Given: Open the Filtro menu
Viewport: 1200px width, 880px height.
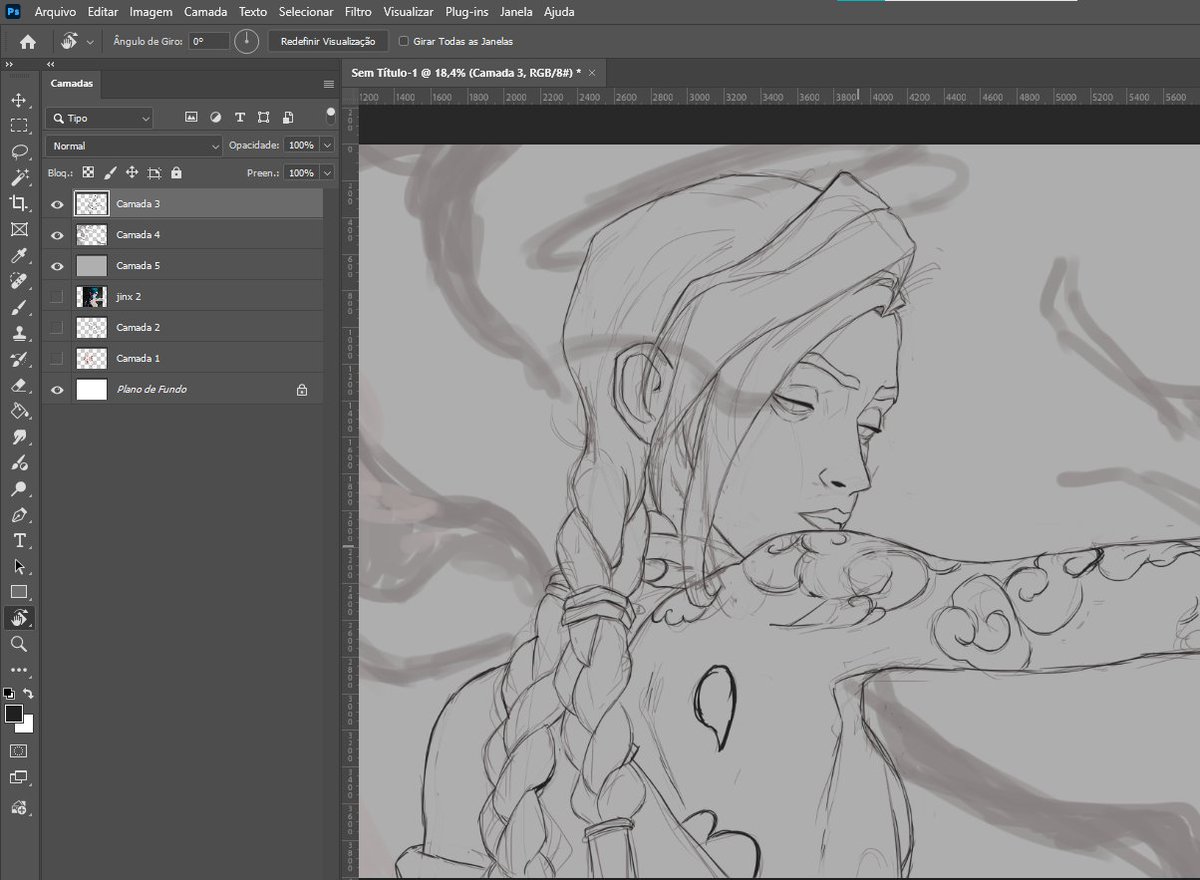Looking at the screenshot, I should pyautogui.click(x=357, y=11).
